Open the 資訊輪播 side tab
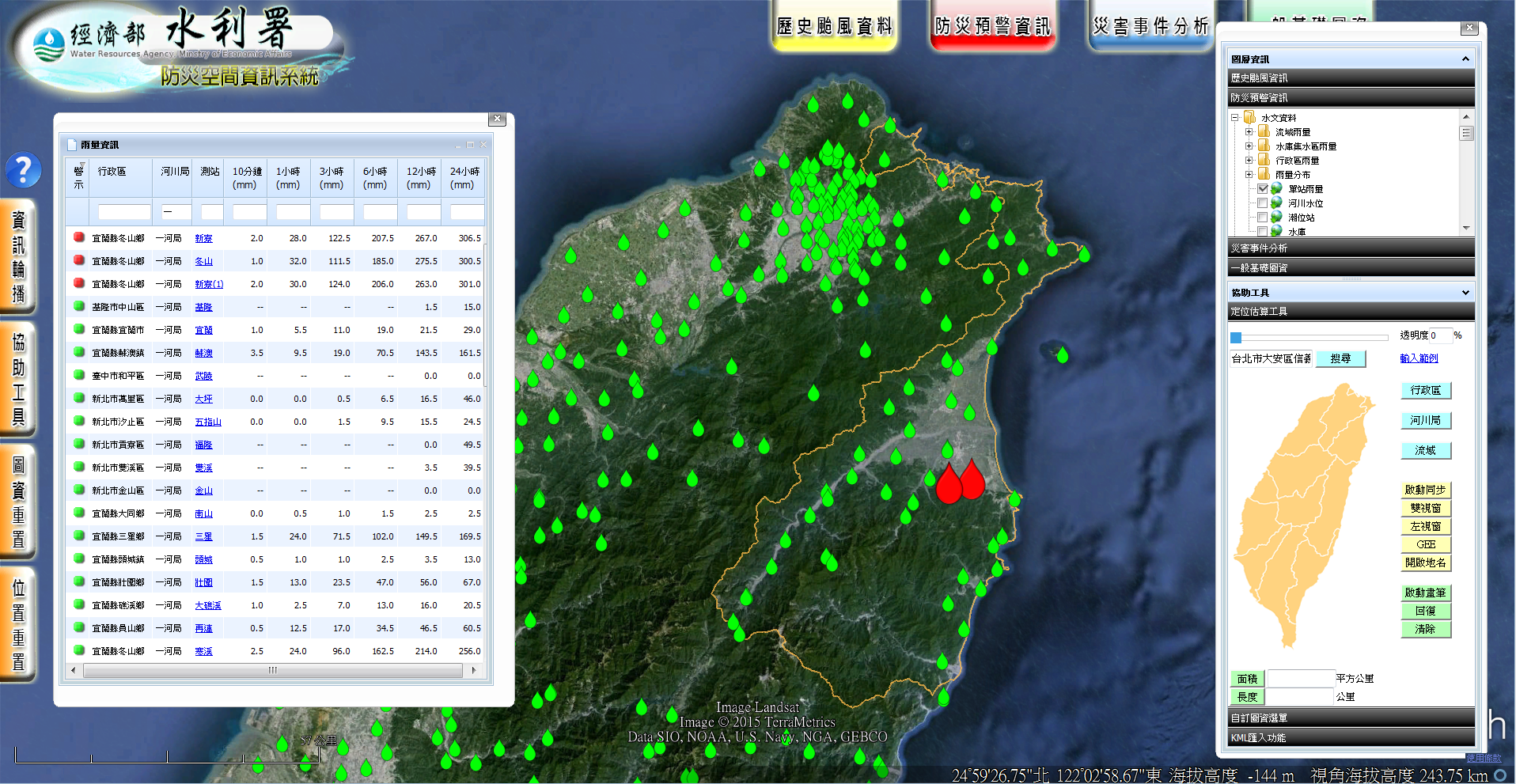The image size is (1516, 784). click(x=18, y=256)
